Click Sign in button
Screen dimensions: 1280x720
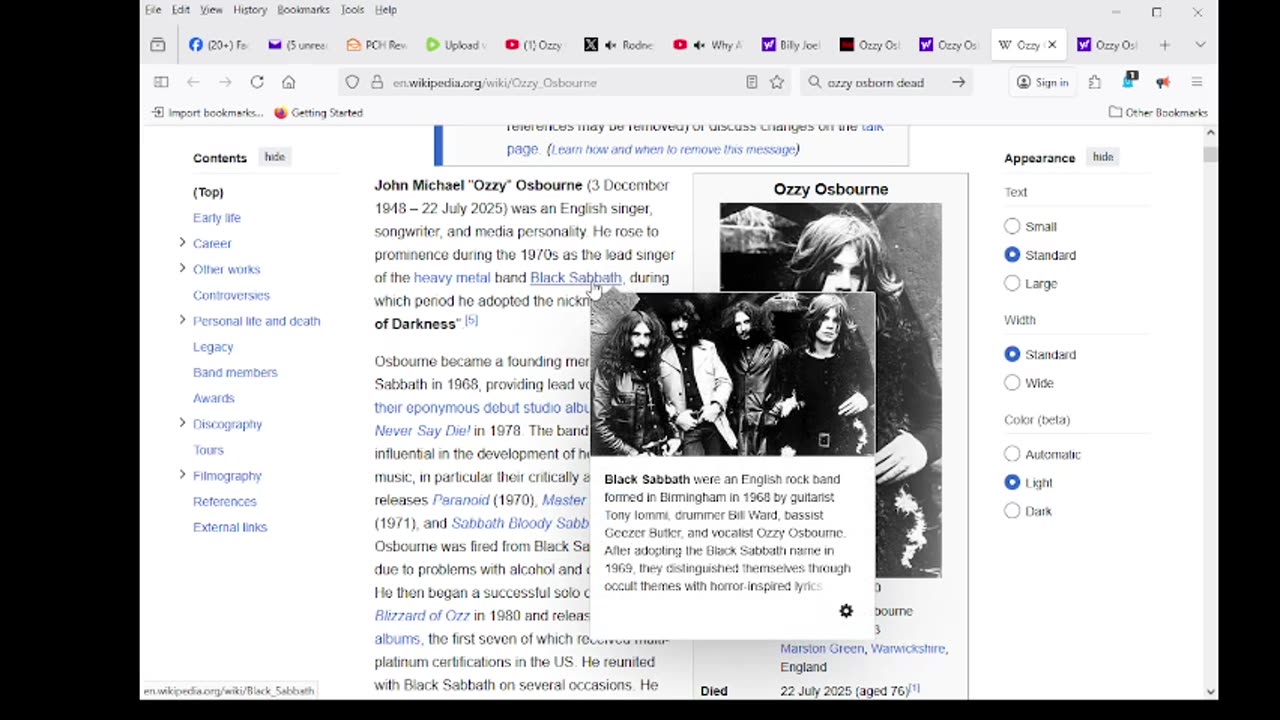(x=1042, y=82)
